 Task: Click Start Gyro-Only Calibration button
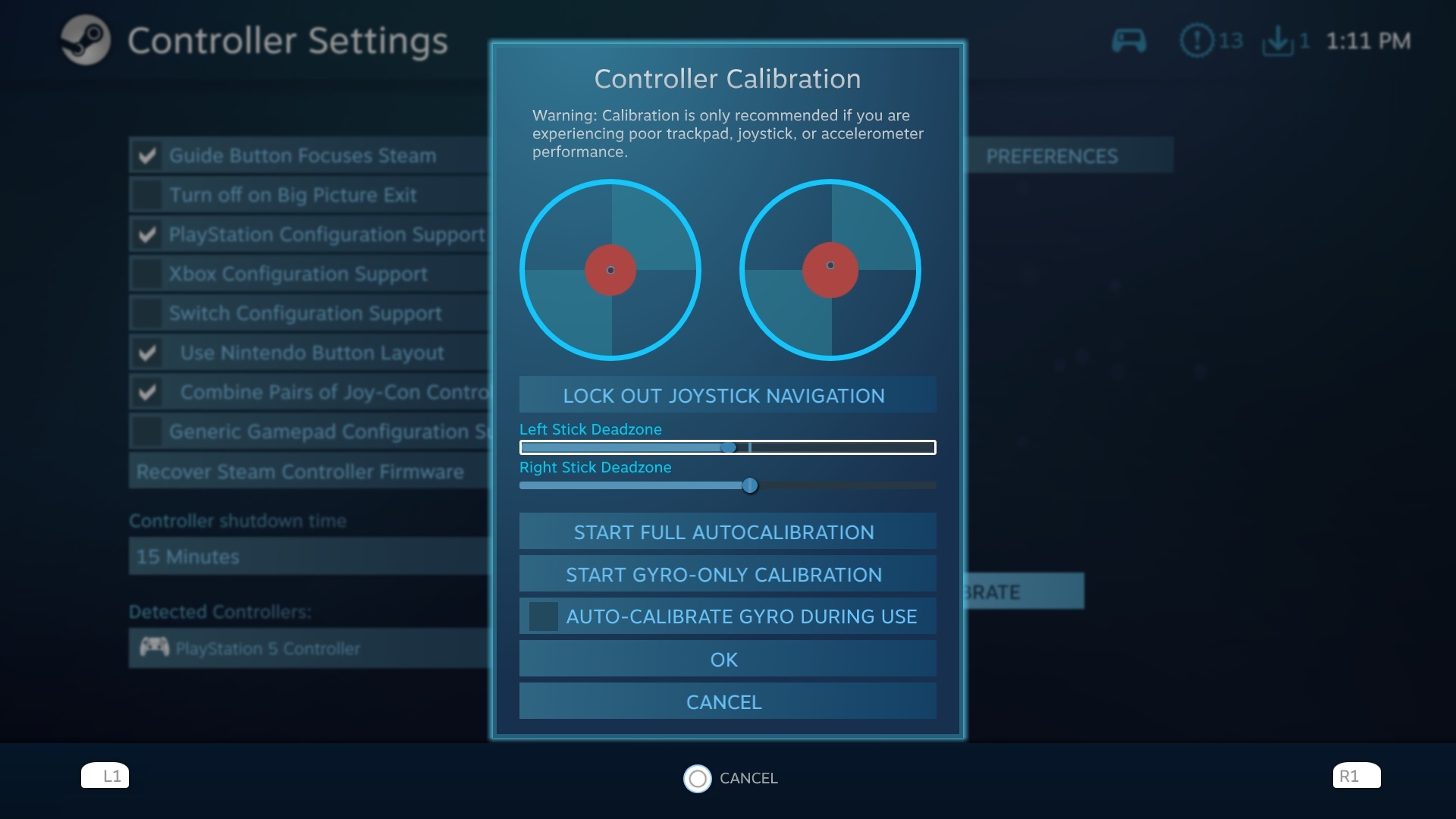coord(724,574)
